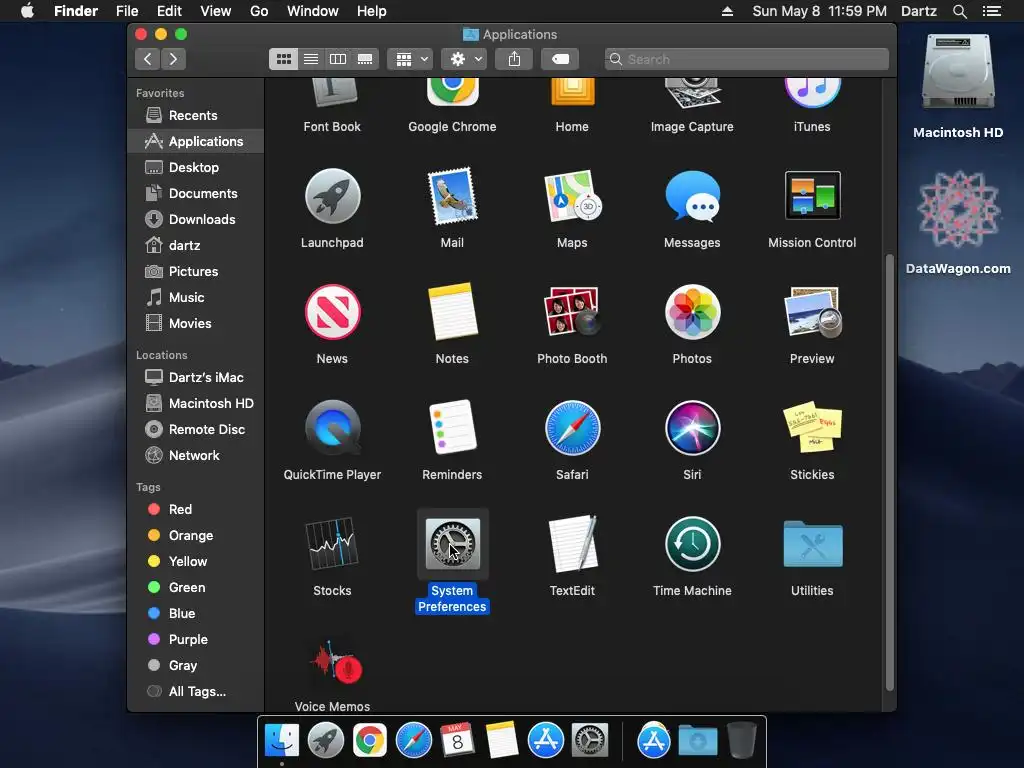Viewport: 1024px width, 768px height.
Task: Open the Apple menu
Action: [27, 11]
